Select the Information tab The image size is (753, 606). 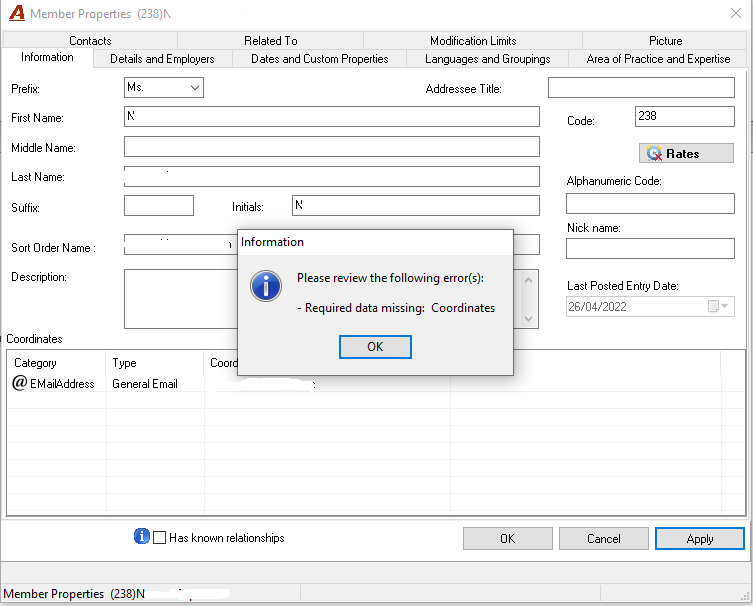47,57
